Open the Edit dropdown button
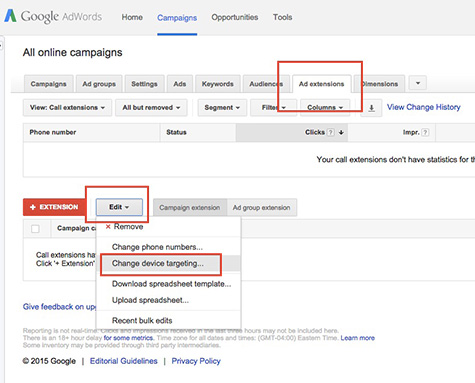The height and width of the screenshot is (383, 475). tap(119, 207)
